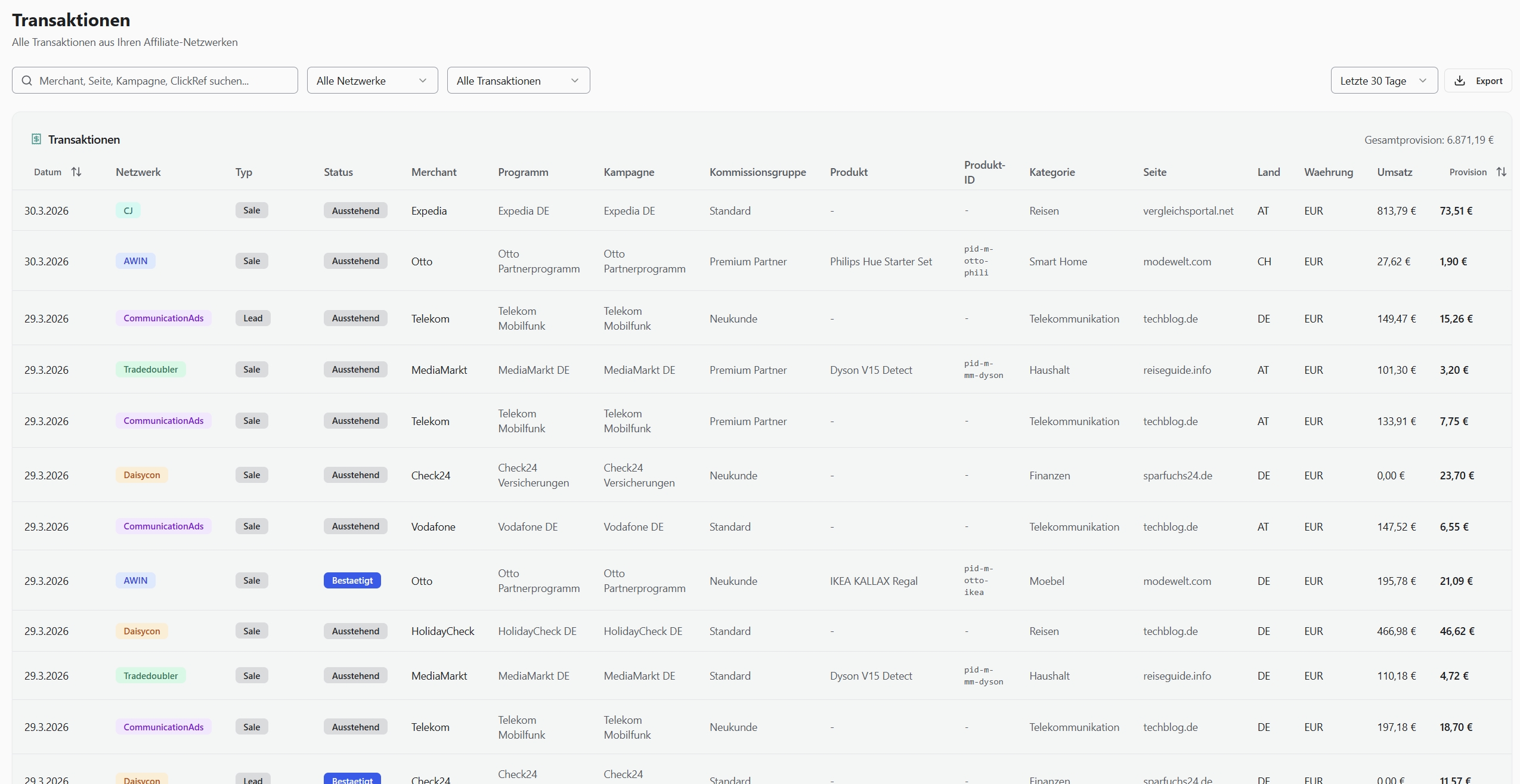Click the Ausstehend badge on the Expedia row
The width and height of the screenshot is (1520, 784).
(x=355, y=210)
